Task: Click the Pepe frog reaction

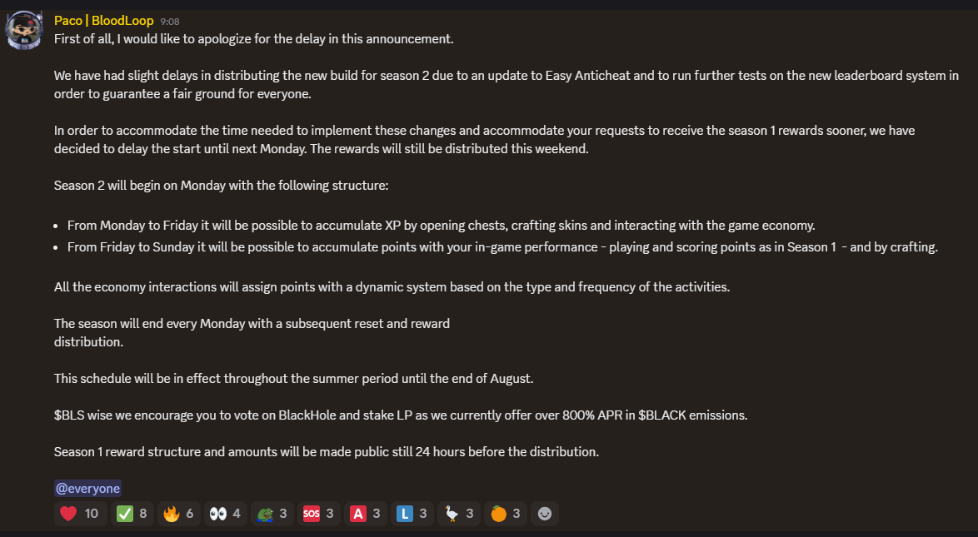Action: (x=273, y=514)
